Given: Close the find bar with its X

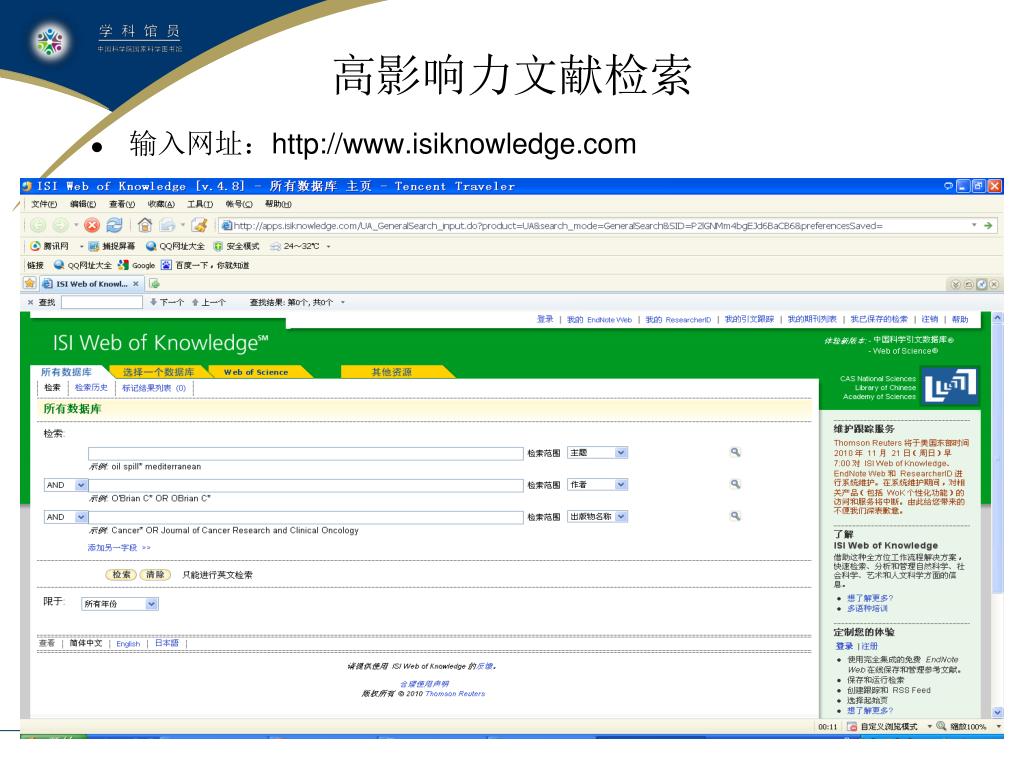Looking at the screenshot, I should (30, 302).
